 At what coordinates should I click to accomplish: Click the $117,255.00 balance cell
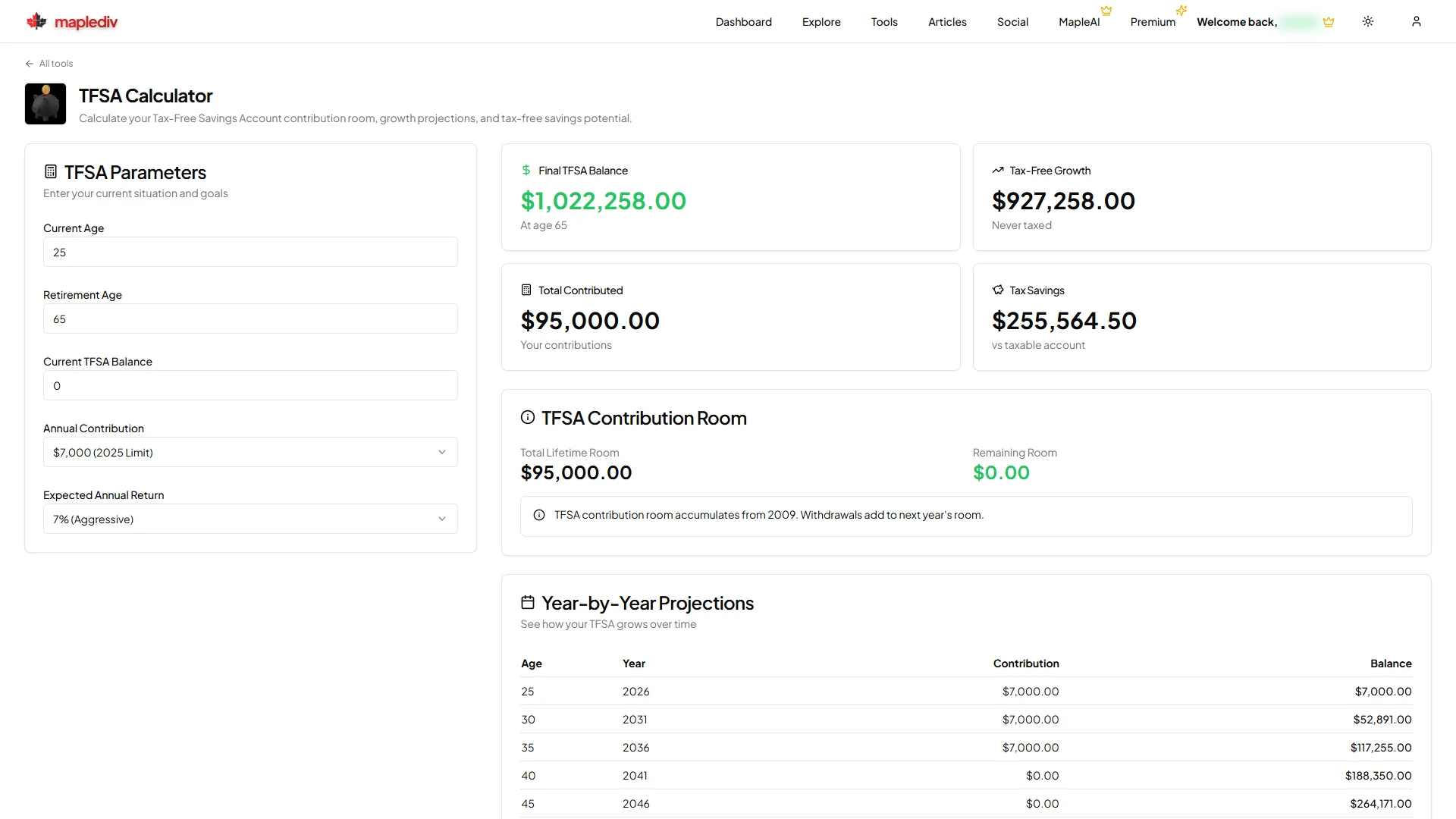point(1381,748)
